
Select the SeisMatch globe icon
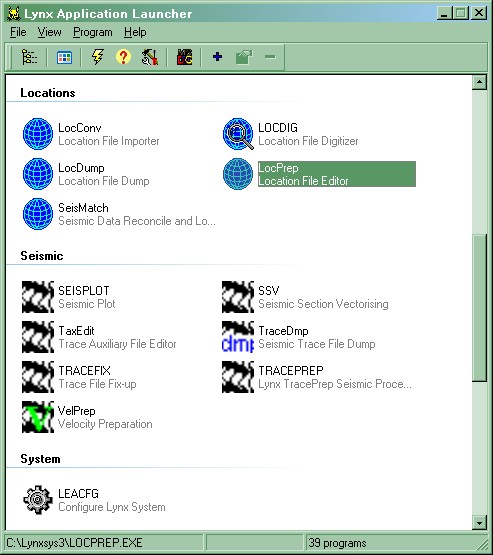pos(38,214)
